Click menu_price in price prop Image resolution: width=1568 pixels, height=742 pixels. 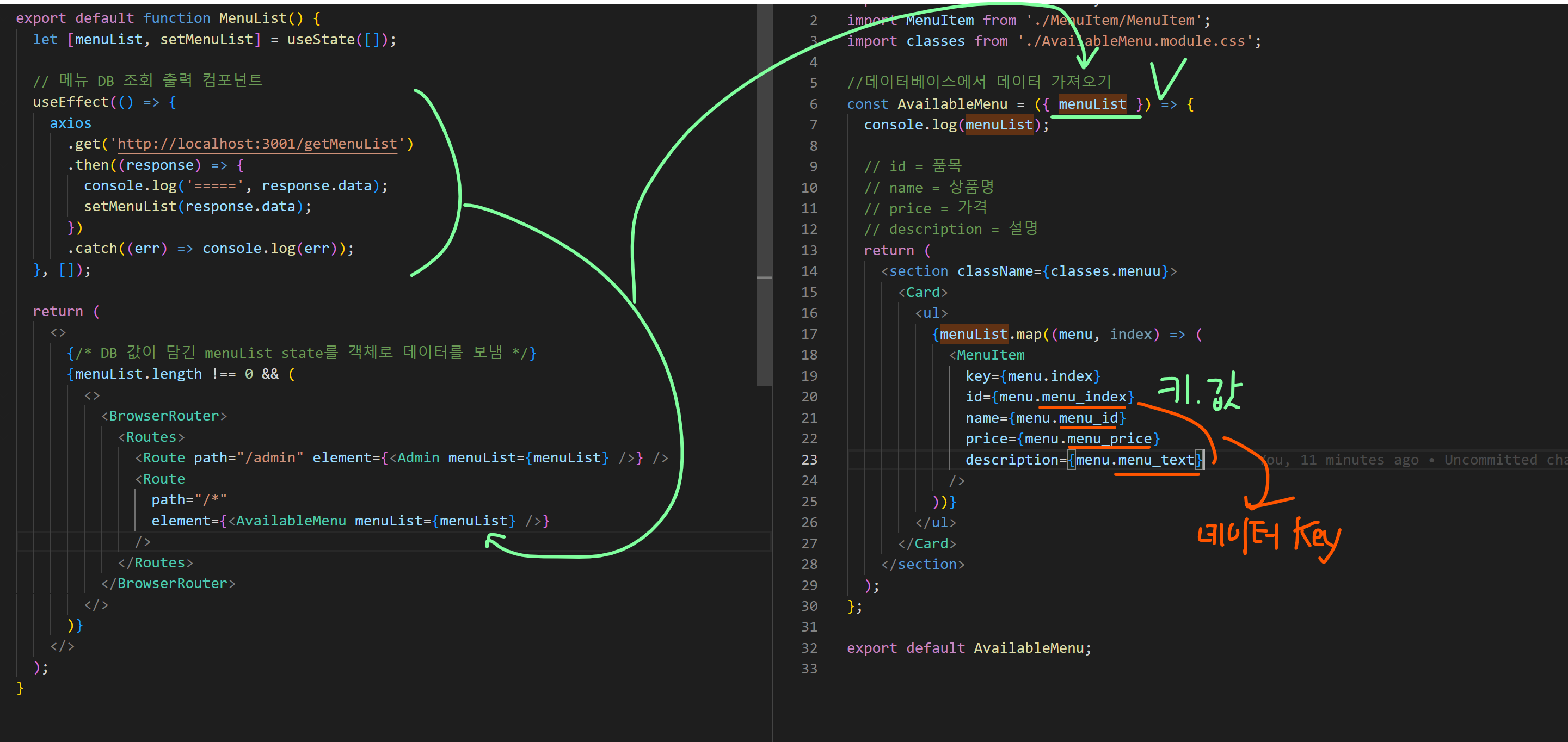(1109, 439)
